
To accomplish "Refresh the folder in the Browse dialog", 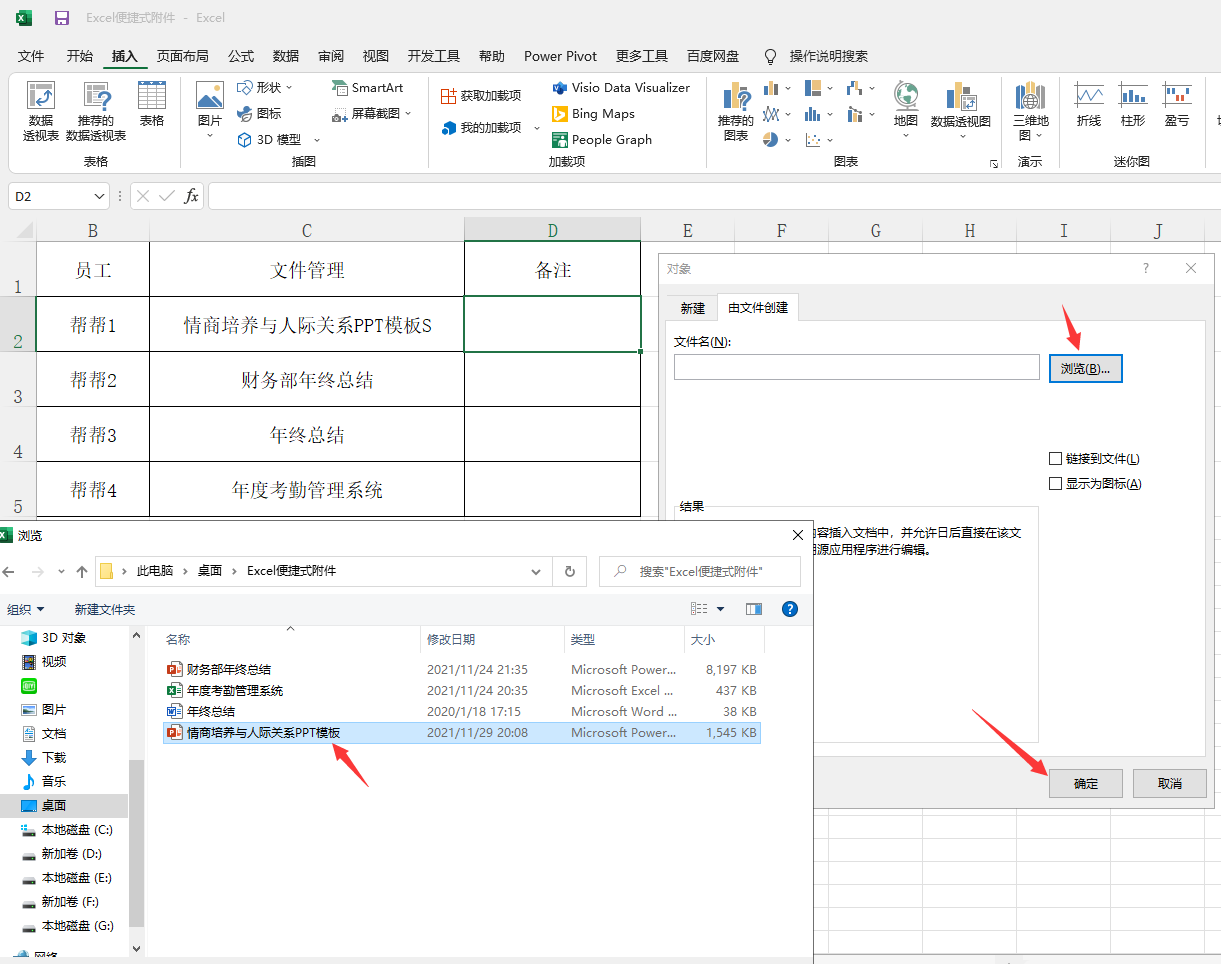I will click(x=569, y=571).
